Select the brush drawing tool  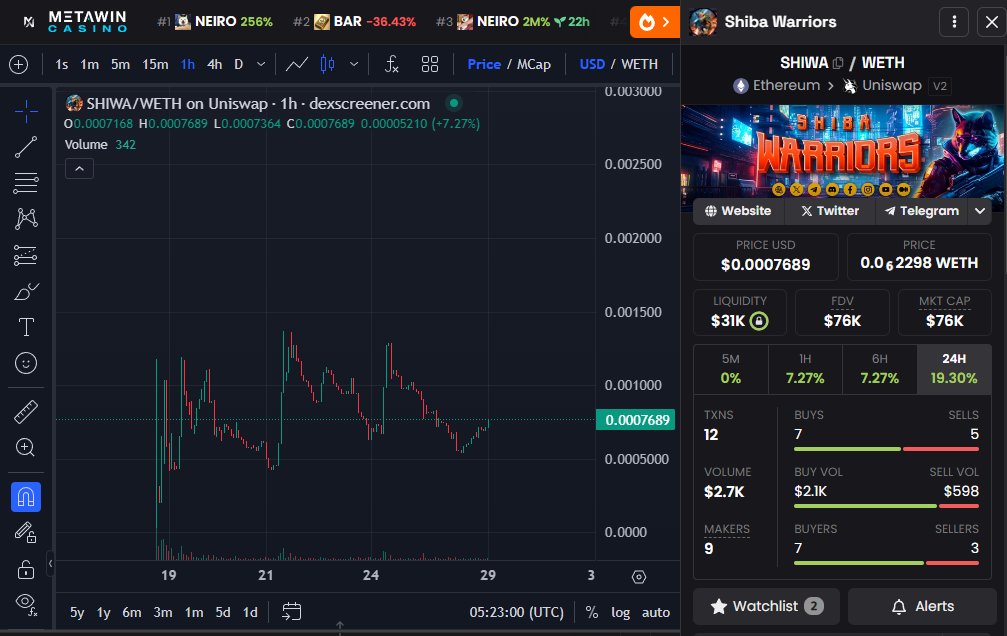click(x=26, y=292)
